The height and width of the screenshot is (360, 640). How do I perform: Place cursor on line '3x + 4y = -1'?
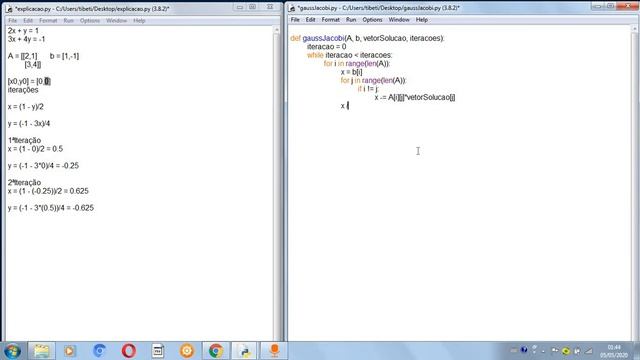point(27,39)
